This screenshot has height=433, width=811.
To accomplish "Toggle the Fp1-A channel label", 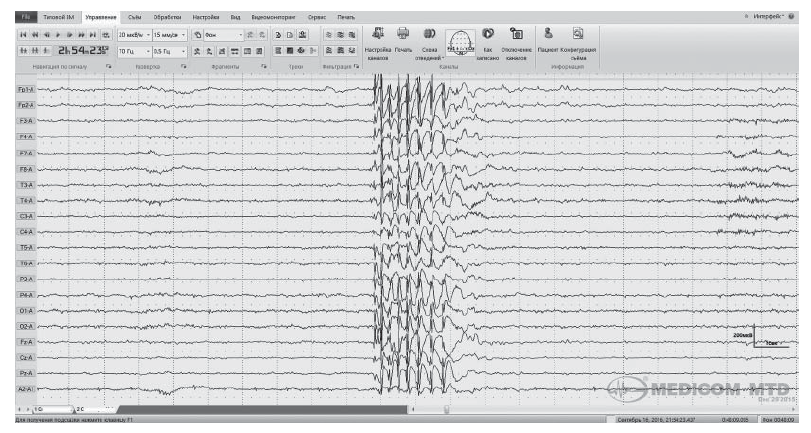I will (25, 90).
